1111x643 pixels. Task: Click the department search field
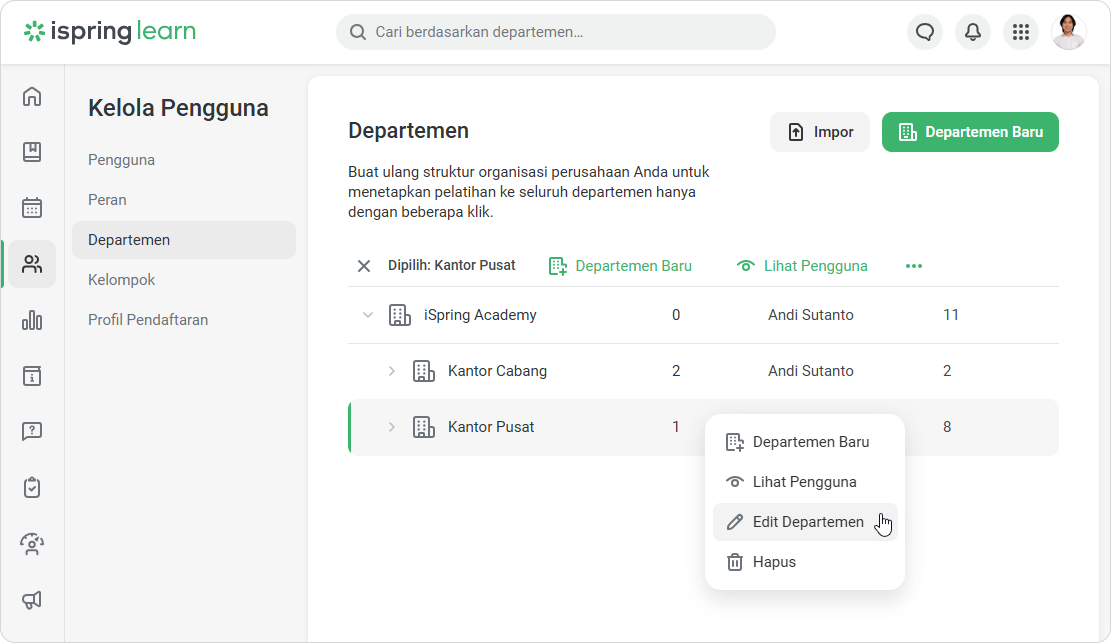pyautogui.click(x=555, y=32)
